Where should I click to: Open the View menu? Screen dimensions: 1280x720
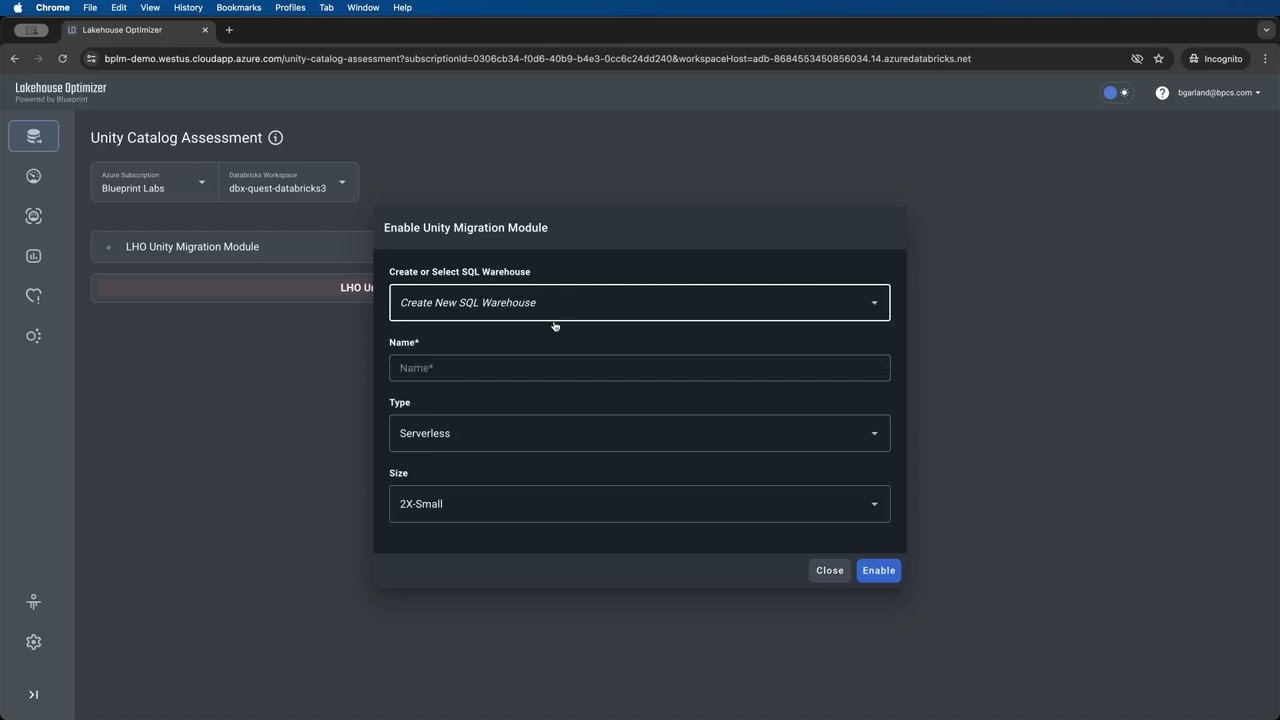[150, 8]
